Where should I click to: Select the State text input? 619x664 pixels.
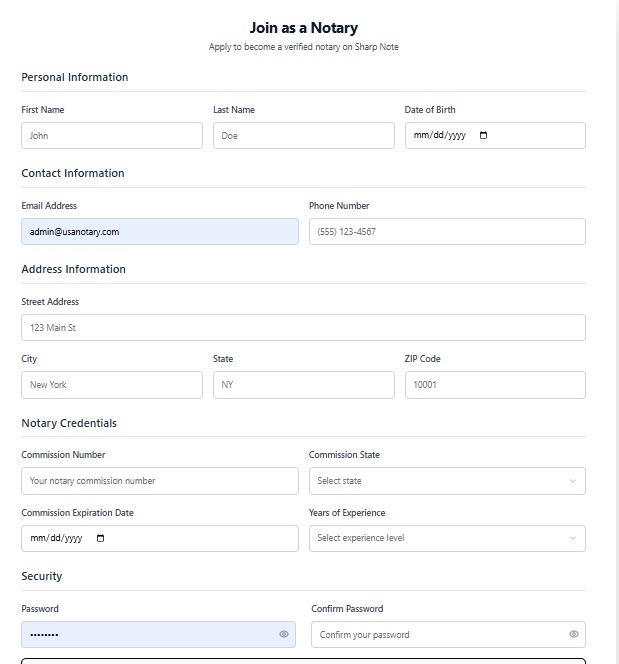click(303, 385)
